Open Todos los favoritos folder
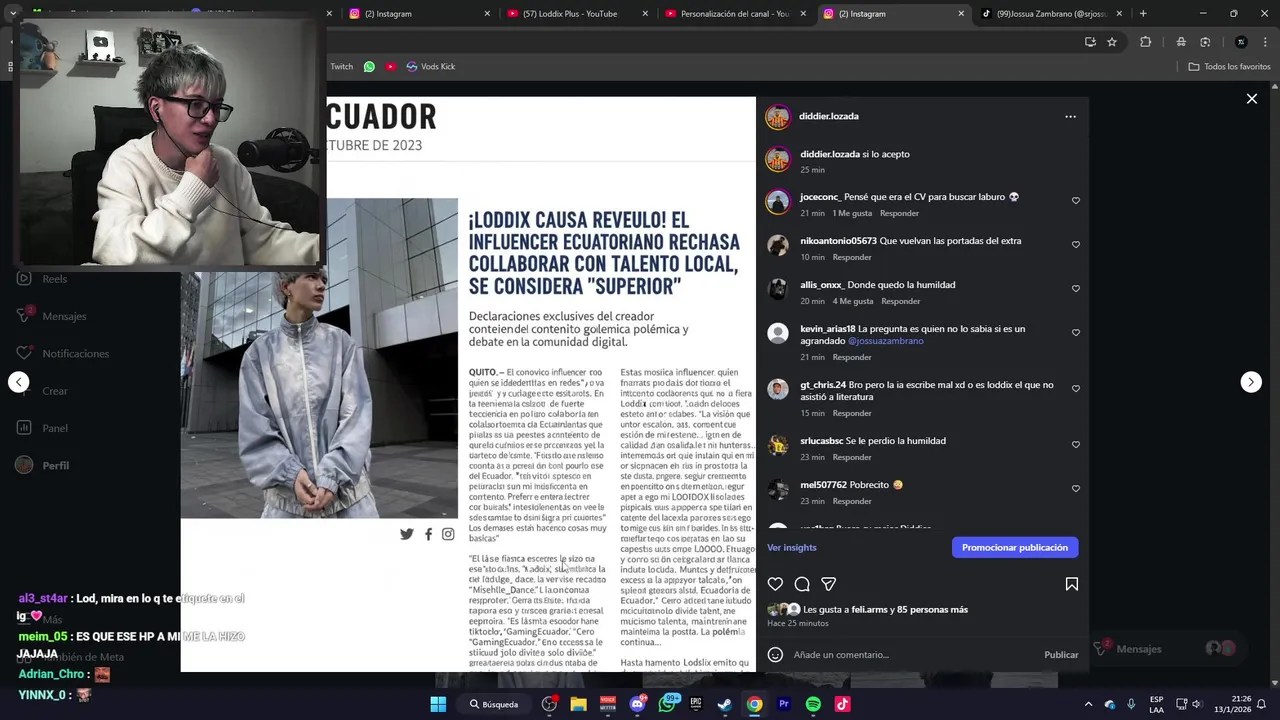The image size is (1280, 720). [x=1229, y=67]
